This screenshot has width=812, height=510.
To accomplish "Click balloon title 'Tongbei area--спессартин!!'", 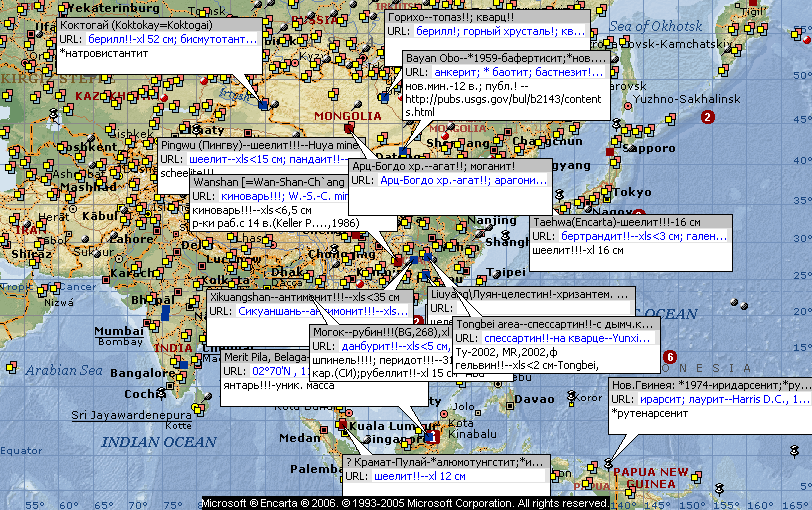I will 555,324.
